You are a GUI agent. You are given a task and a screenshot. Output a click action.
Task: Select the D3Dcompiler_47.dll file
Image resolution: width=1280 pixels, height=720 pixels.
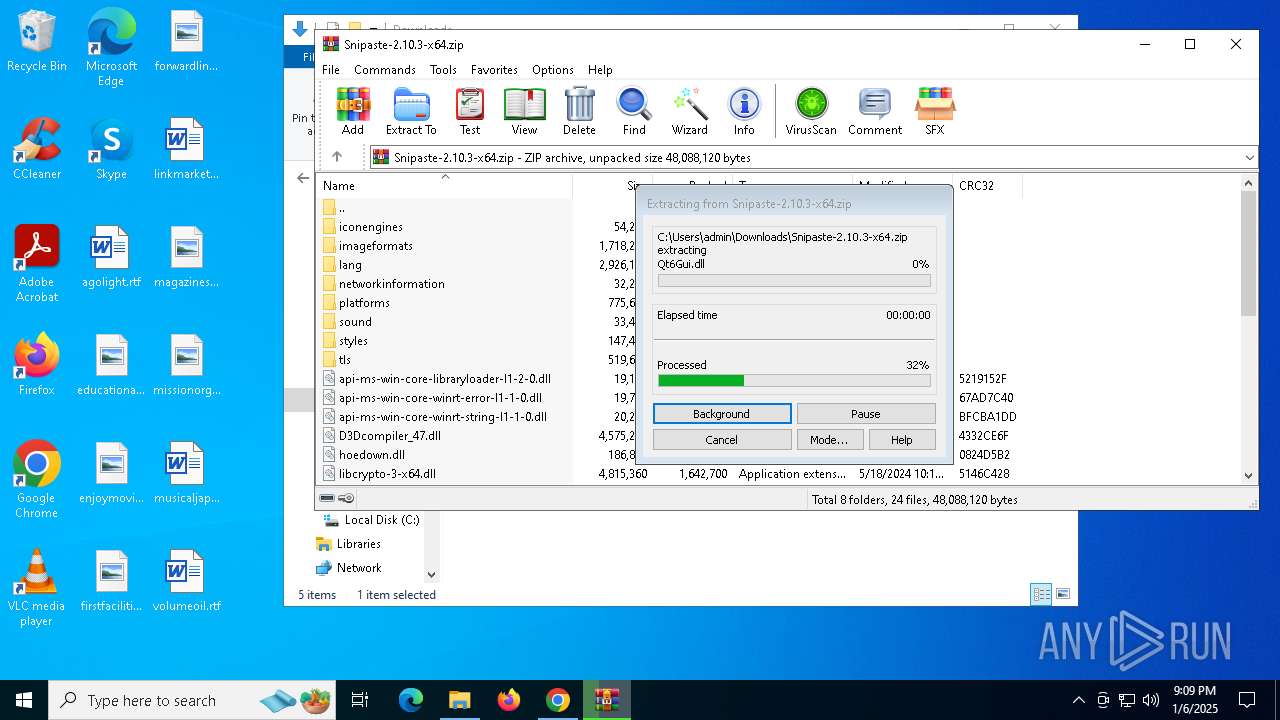(x=390, y=436)
